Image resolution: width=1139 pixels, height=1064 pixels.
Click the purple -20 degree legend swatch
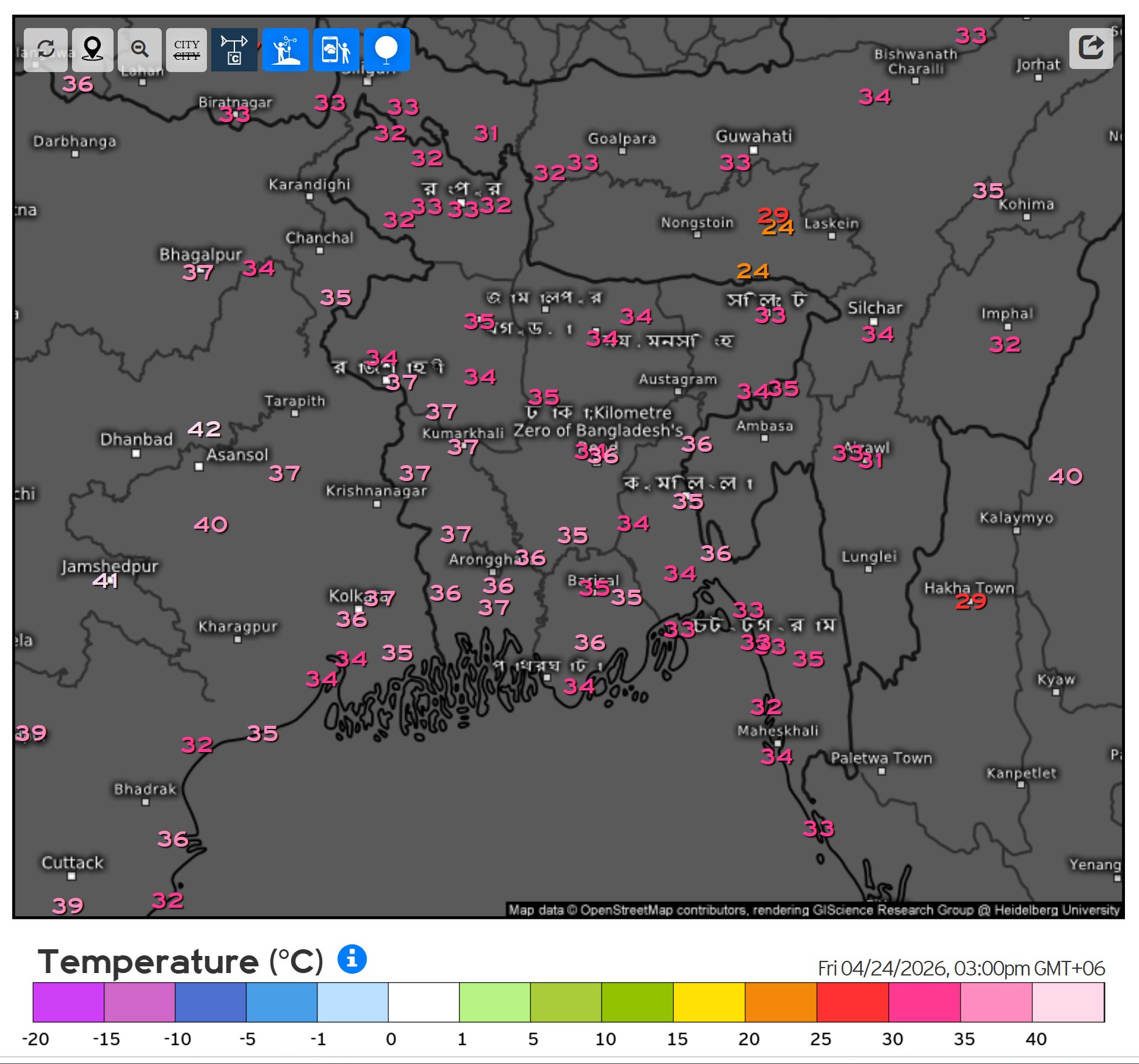[x=68, y=1002]
